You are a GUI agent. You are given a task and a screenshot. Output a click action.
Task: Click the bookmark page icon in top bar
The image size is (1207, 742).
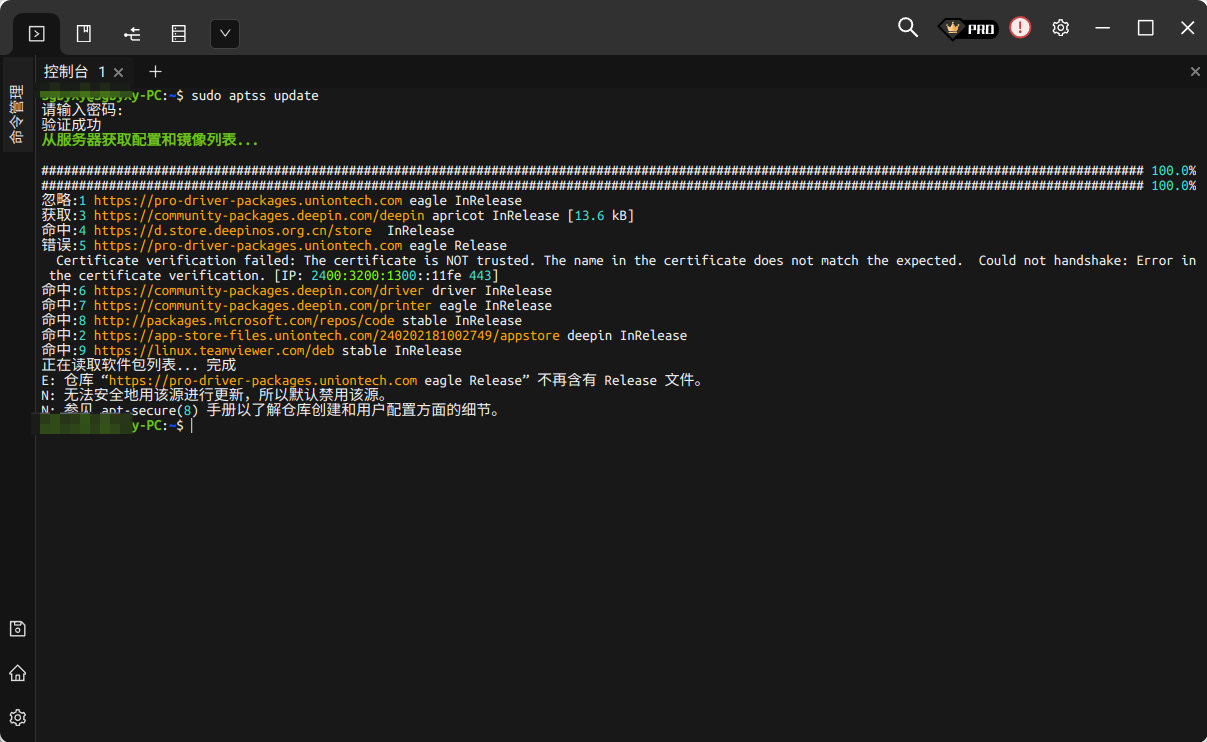(84, 34)
